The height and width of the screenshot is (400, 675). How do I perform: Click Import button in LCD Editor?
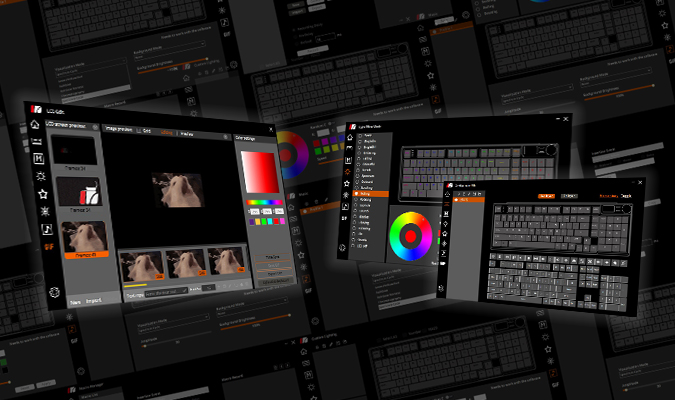93,301
